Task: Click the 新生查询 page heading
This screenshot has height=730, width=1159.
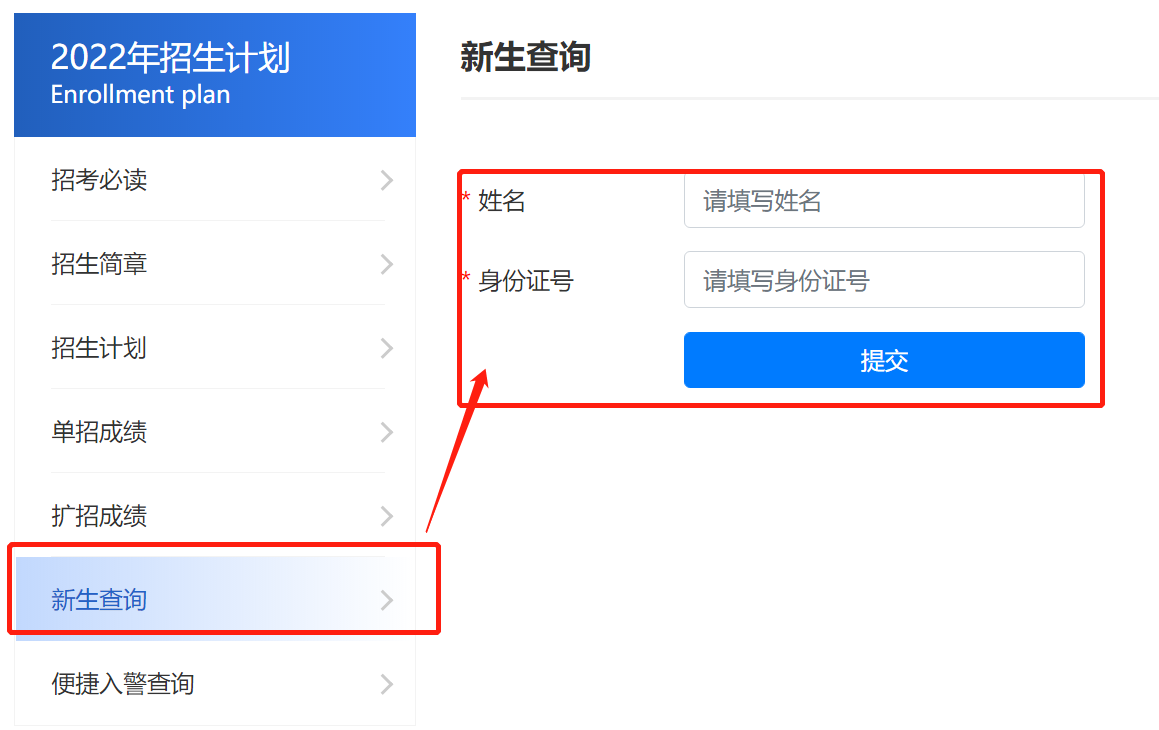Action: [x=525, y=57]
